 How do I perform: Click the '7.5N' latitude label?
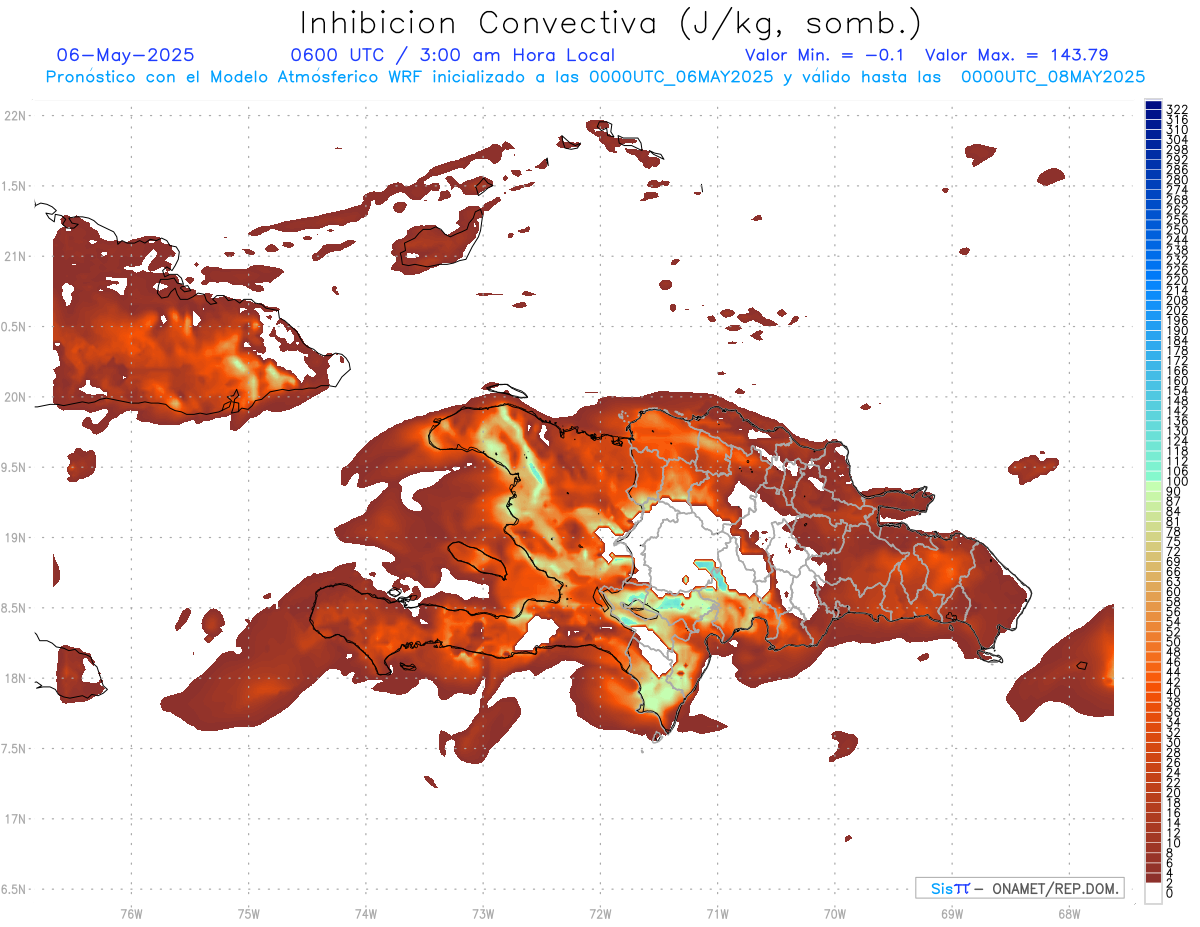14,748
